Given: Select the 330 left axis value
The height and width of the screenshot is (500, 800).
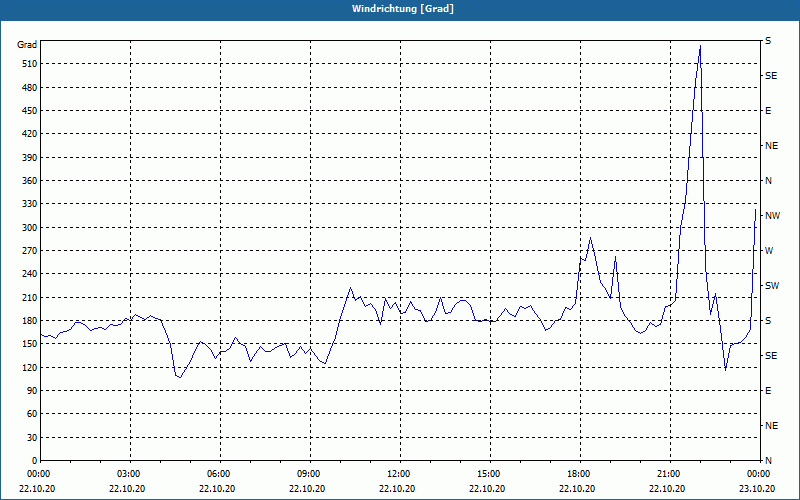Looking at the screenshot, I should click(30, 204).
